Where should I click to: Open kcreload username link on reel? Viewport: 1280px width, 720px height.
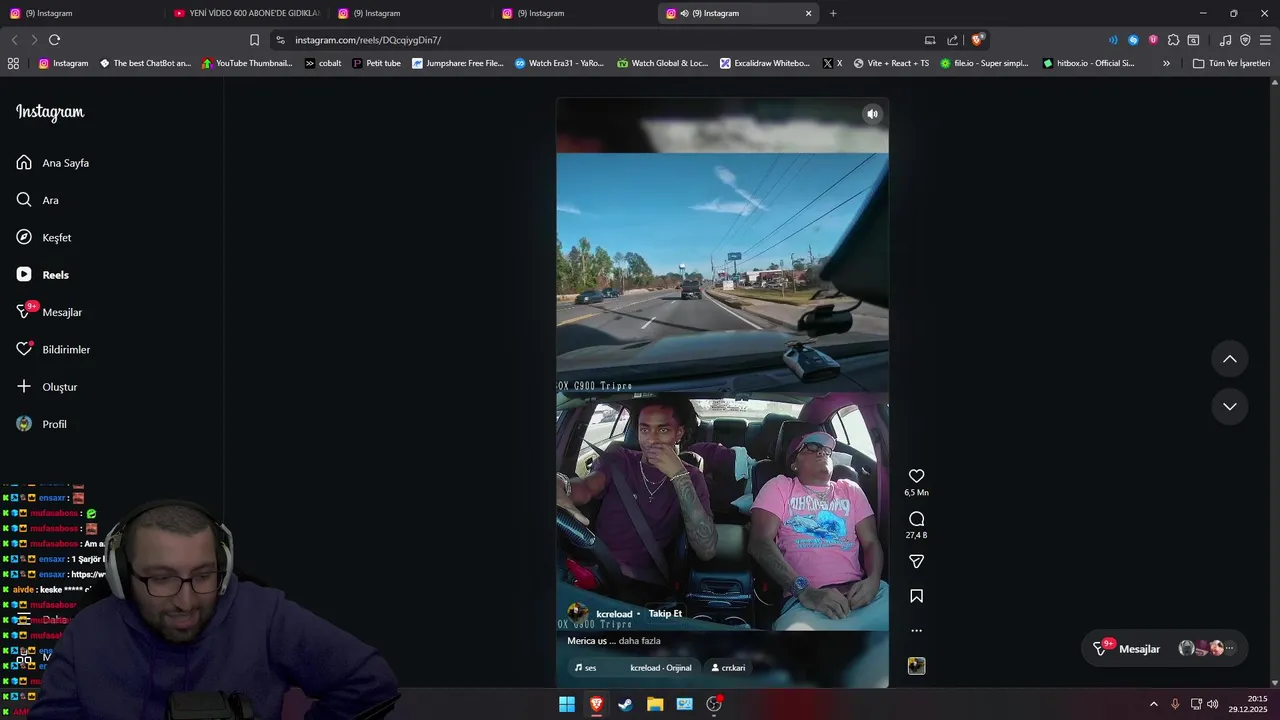[614, 614]
